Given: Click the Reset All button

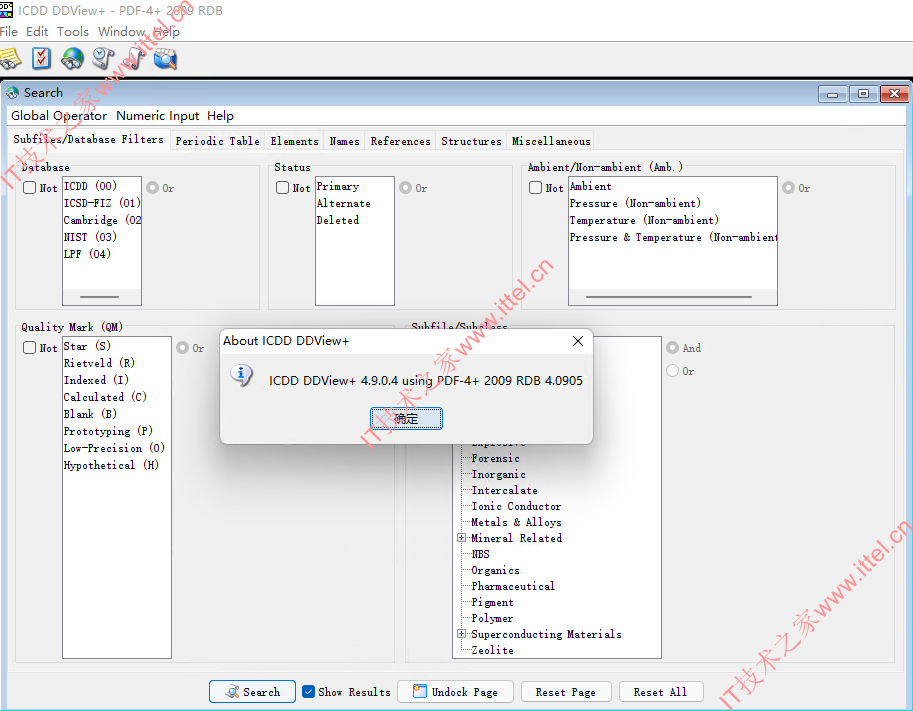Looking at the screenshot, I should coord(661,692).
